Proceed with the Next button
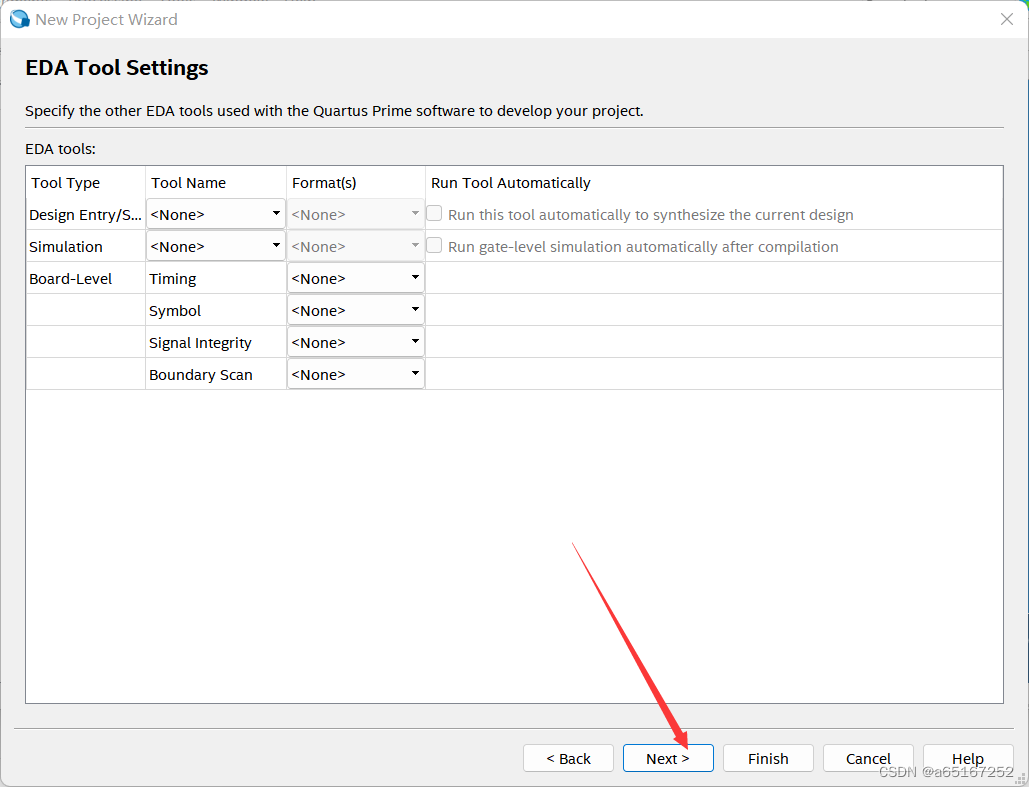This screenshot has width=1029, height=787. pos(668,758)
